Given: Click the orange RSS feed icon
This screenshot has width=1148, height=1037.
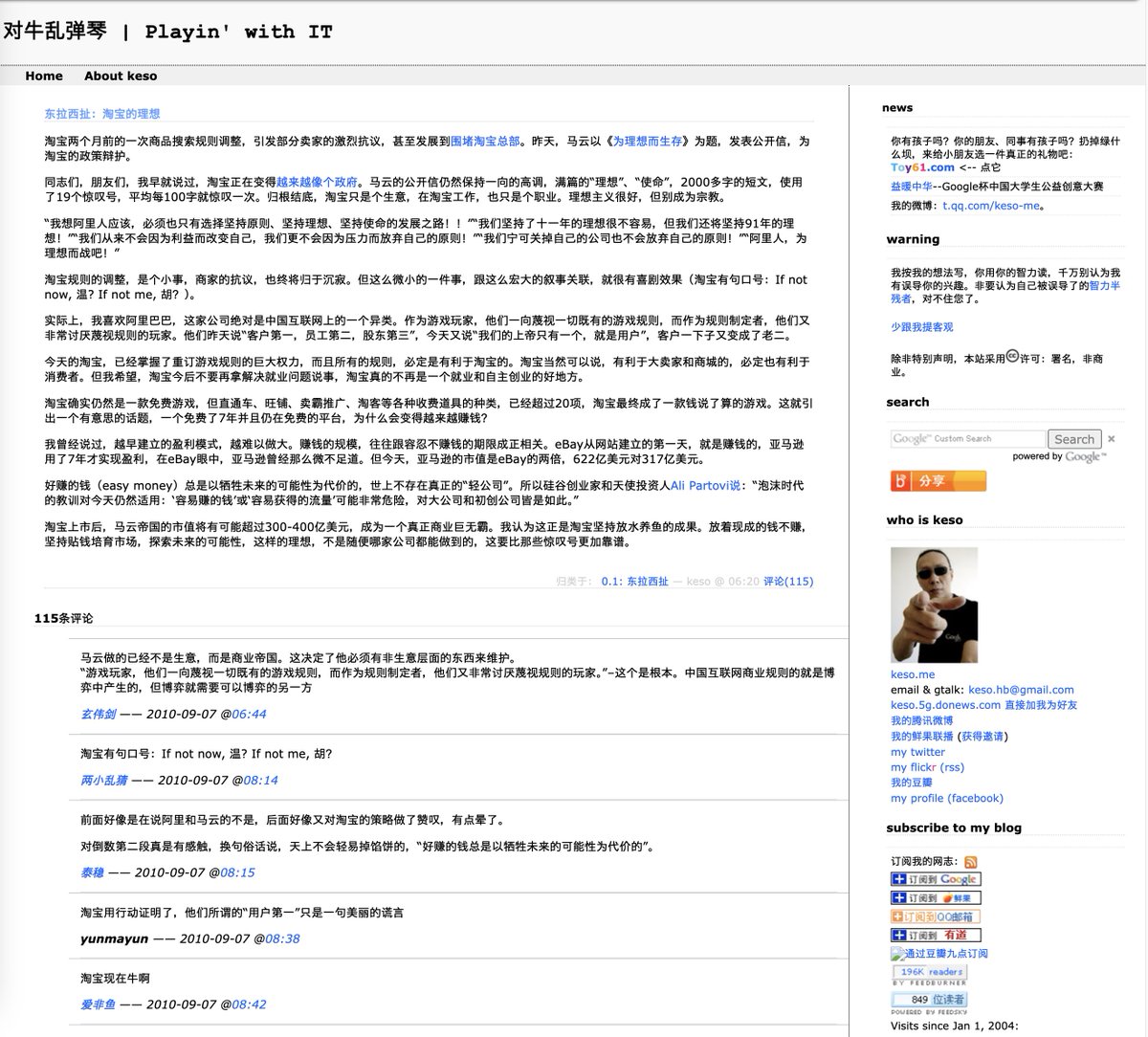Looking at the screenshot, I should (970, 862).
